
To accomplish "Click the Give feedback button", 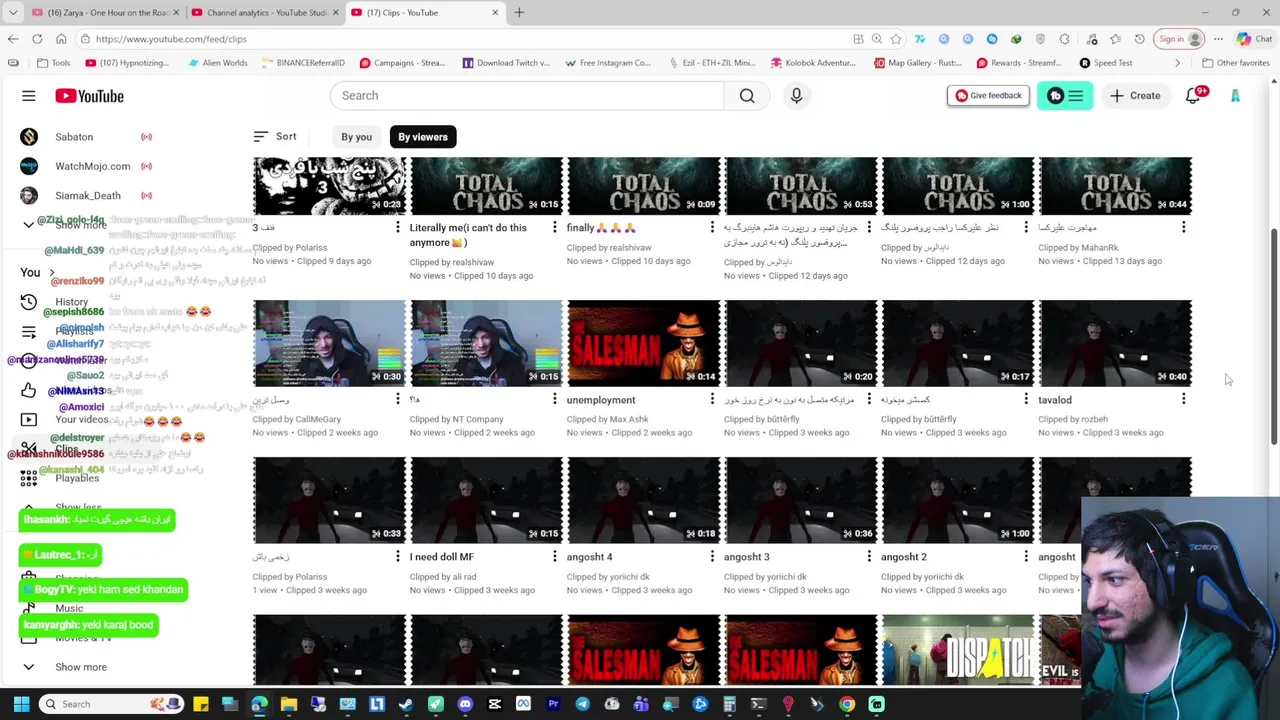I will (x=988, y=96).
